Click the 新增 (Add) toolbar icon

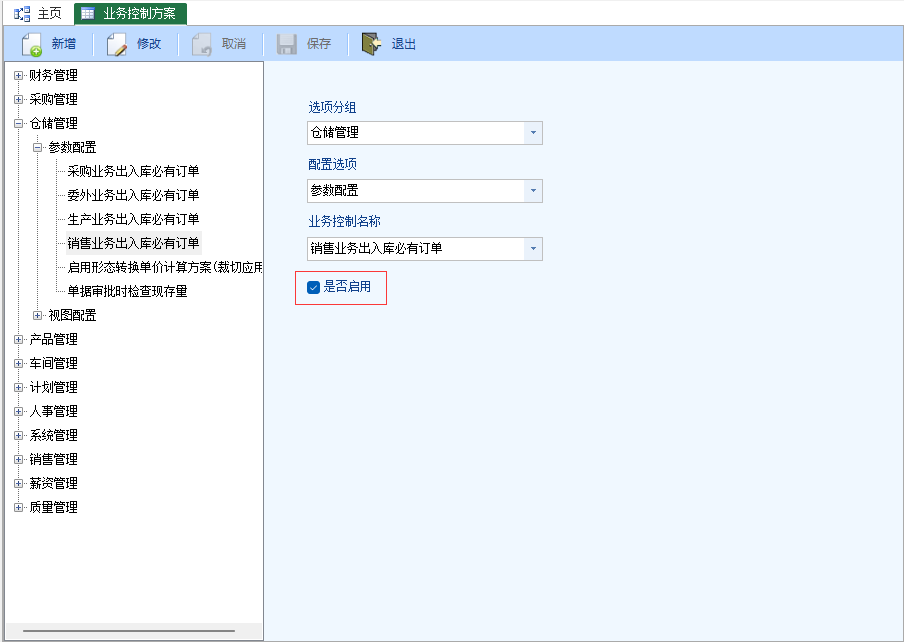32,44
